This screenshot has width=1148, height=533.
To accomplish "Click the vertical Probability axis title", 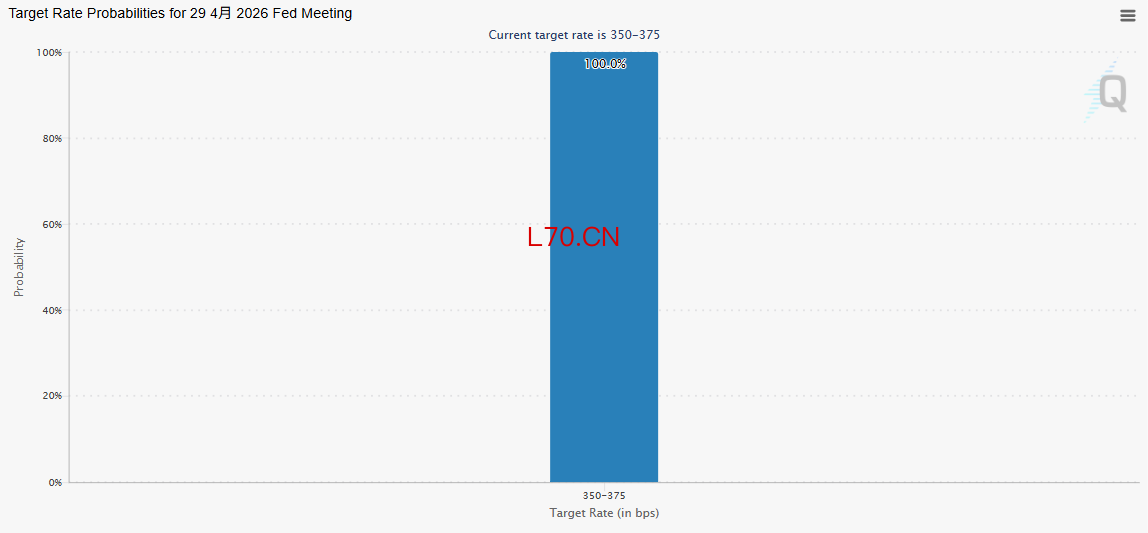I will pos(19,267).
